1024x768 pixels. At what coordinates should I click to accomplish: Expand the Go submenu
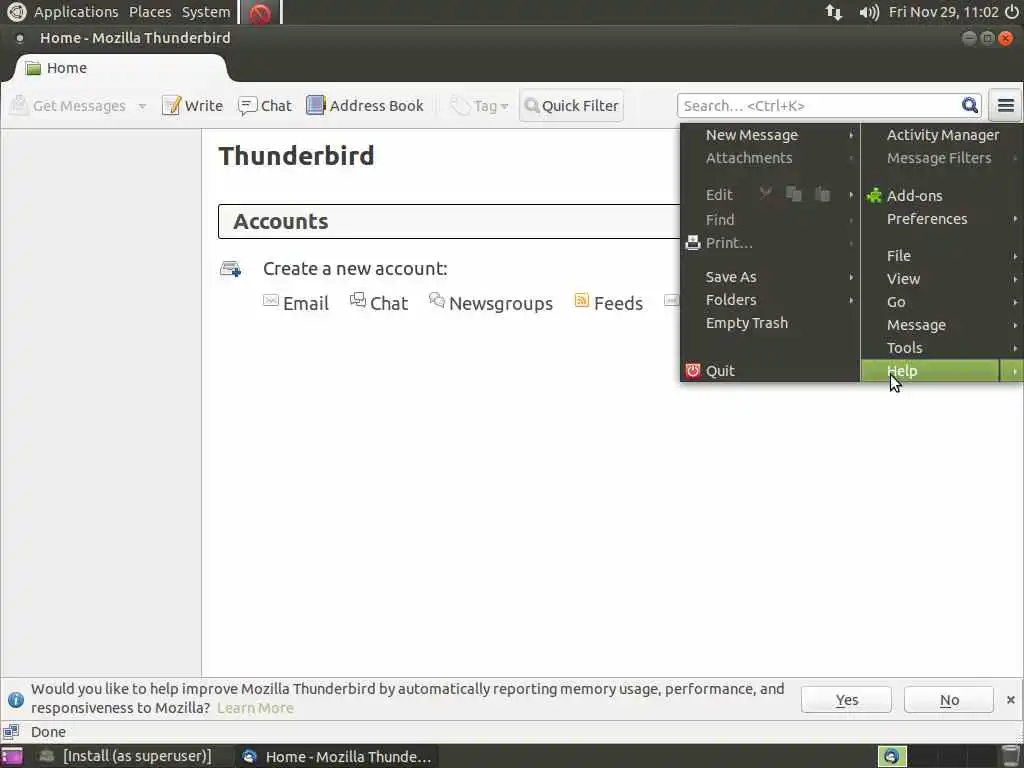coord(942,302)
